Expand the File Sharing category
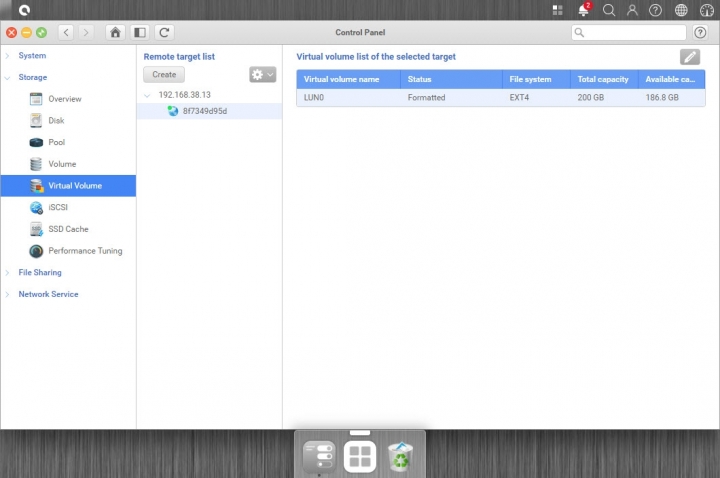Screen dimensions: 720x478 [x=7, y=272]
